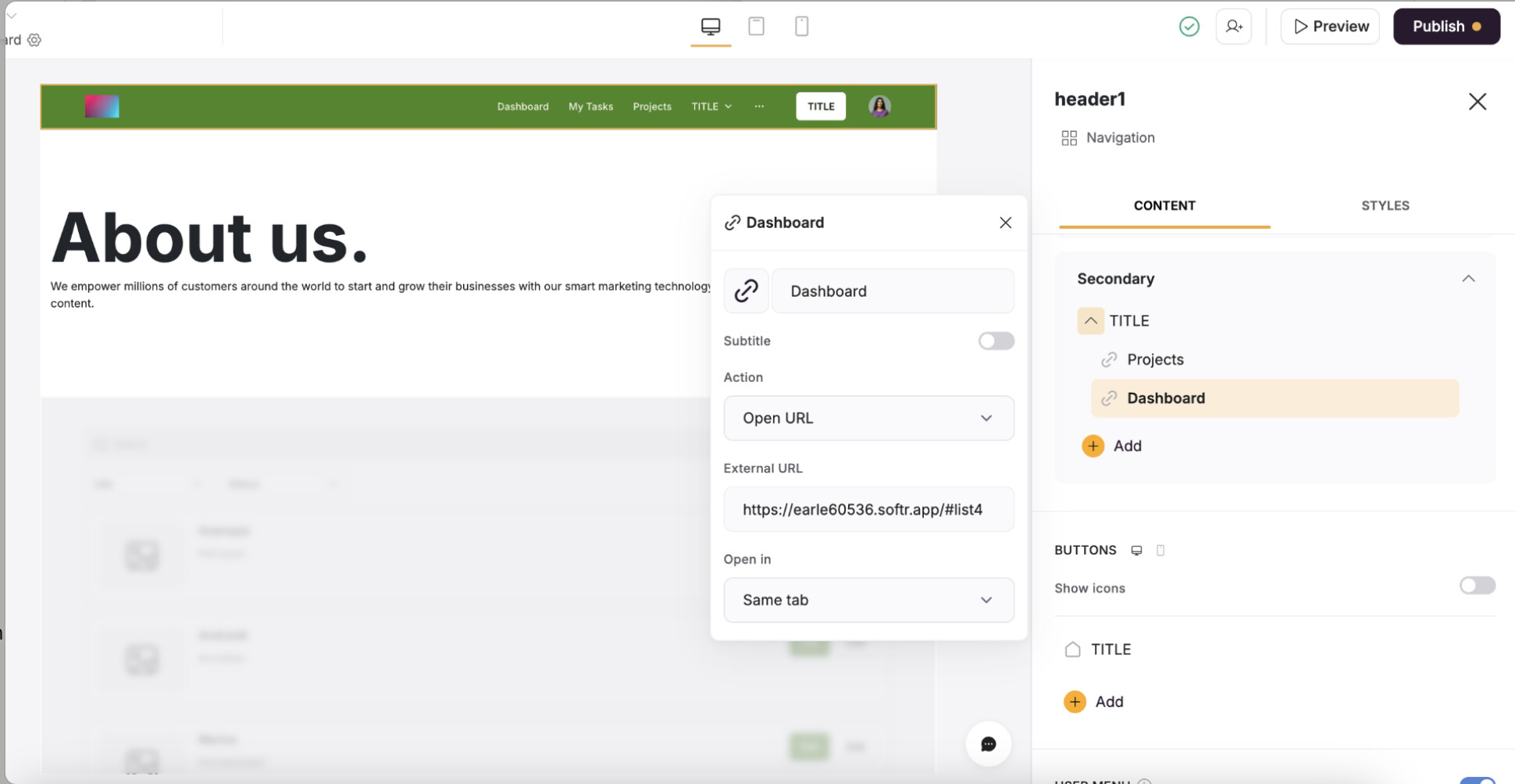Switch to mobile preview icon

(x=801, y=27)
